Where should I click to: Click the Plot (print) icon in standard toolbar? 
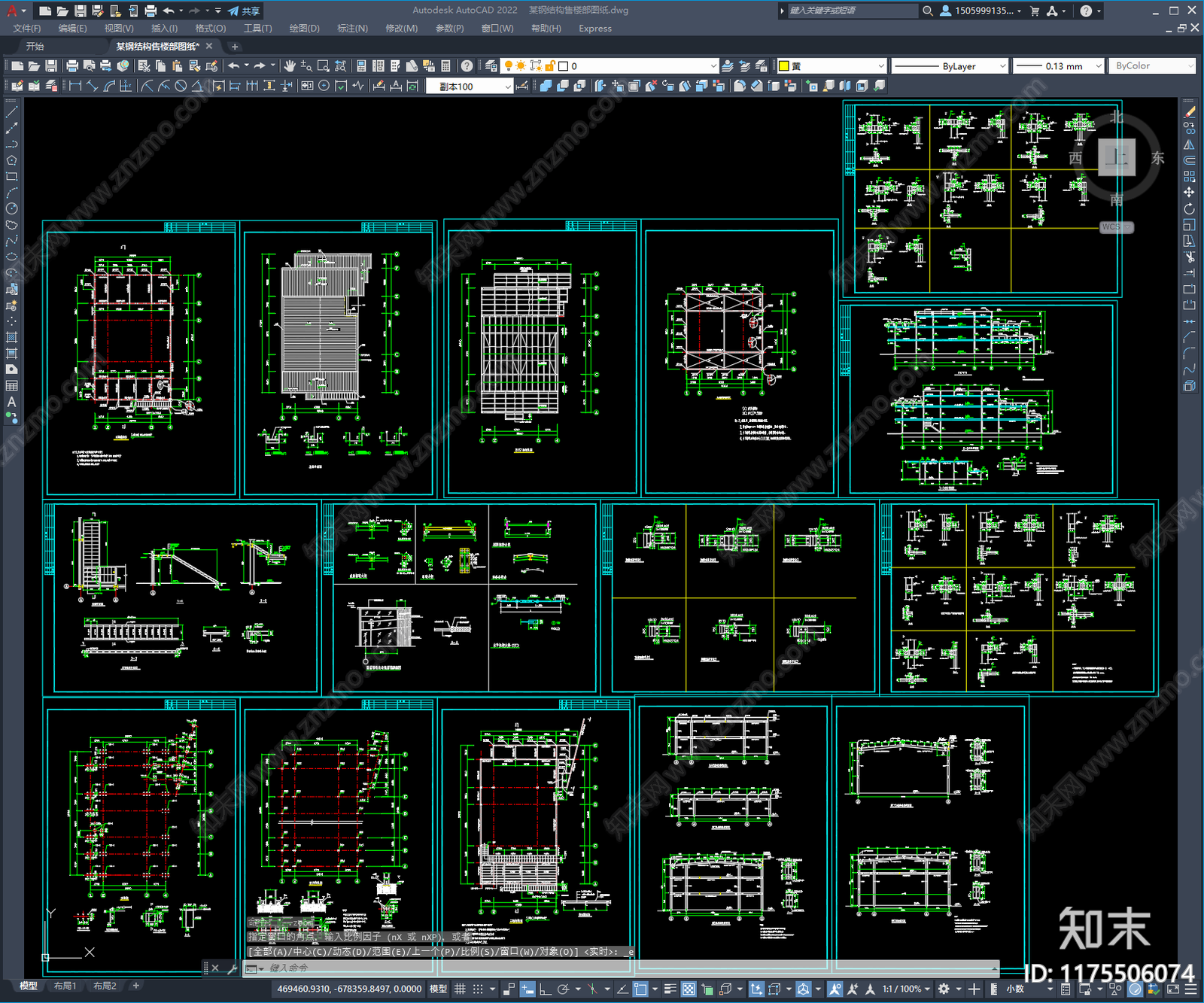point(72,66)
